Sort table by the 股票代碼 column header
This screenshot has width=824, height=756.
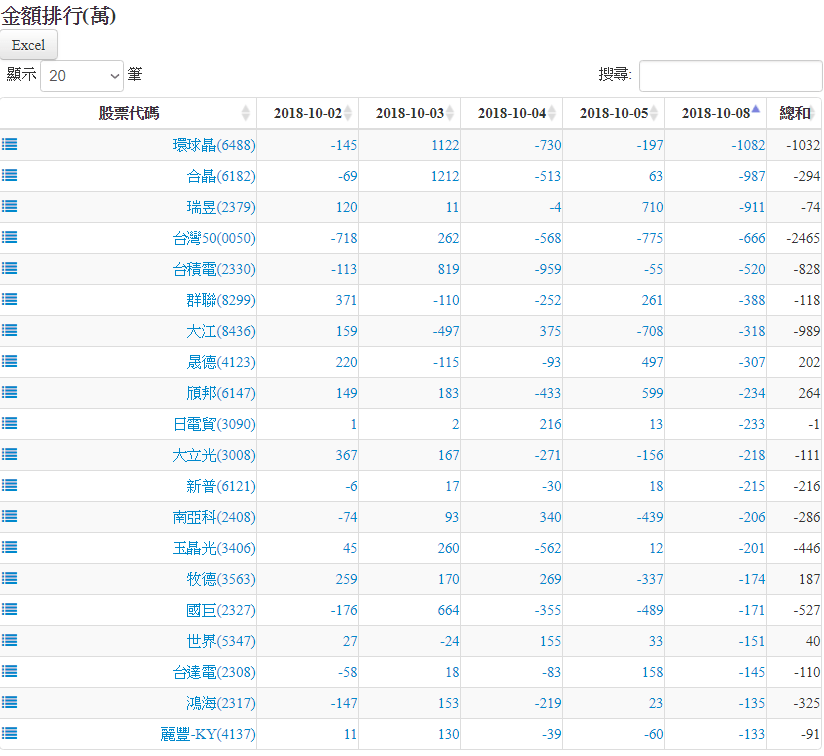click(x=128, y=113)
